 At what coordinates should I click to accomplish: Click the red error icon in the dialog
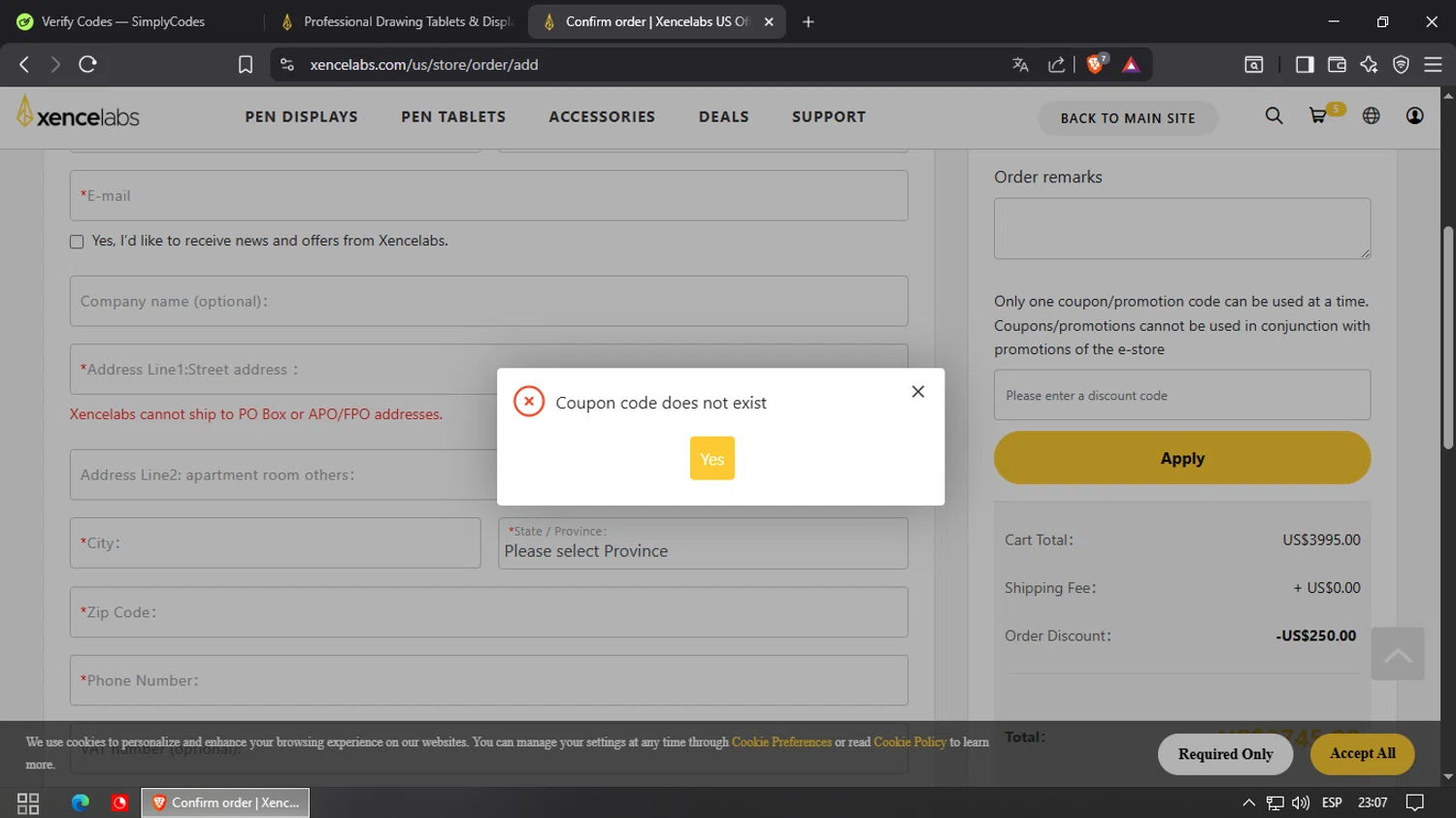529,401
